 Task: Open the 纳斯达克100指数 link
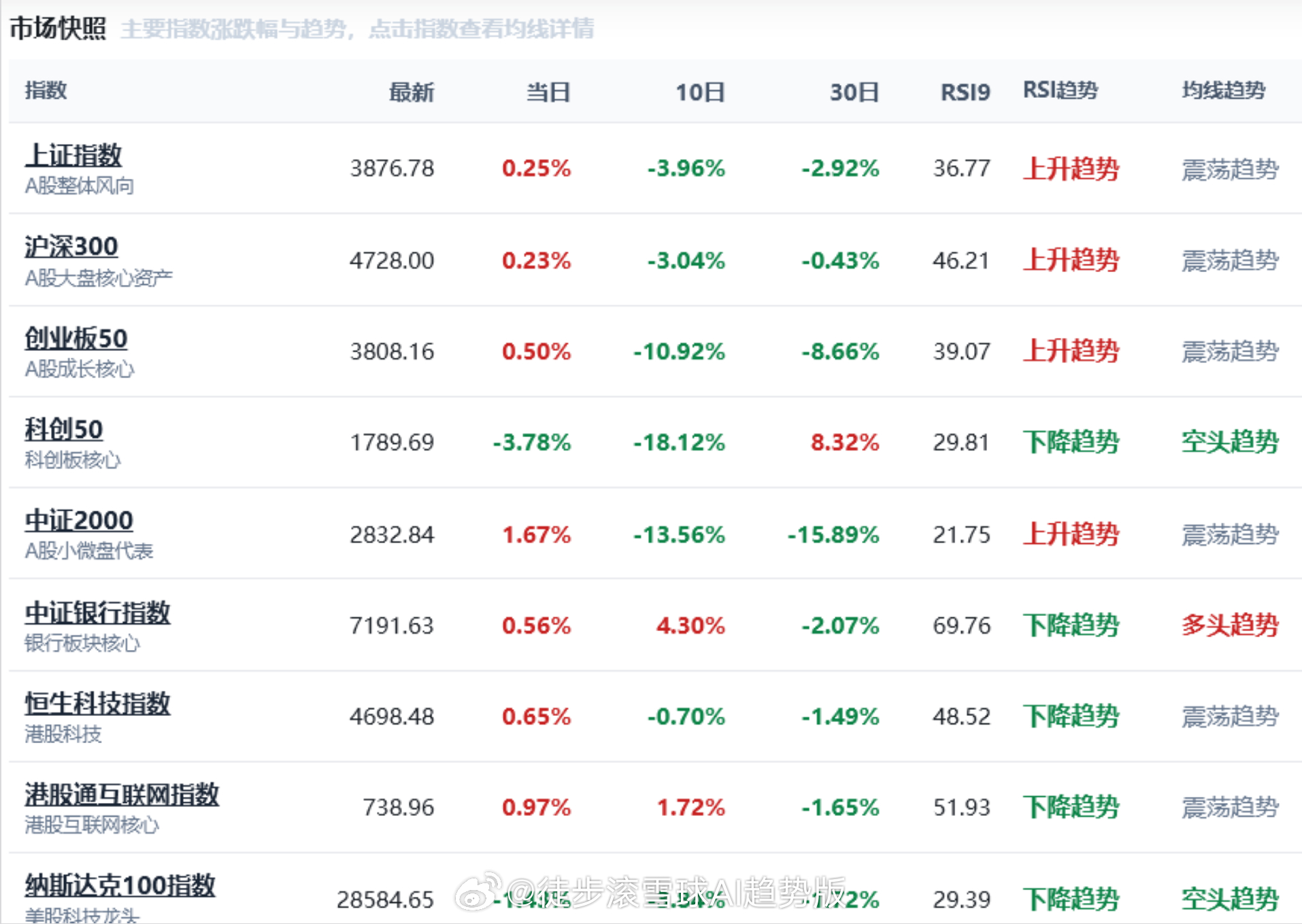click(120, 885)
